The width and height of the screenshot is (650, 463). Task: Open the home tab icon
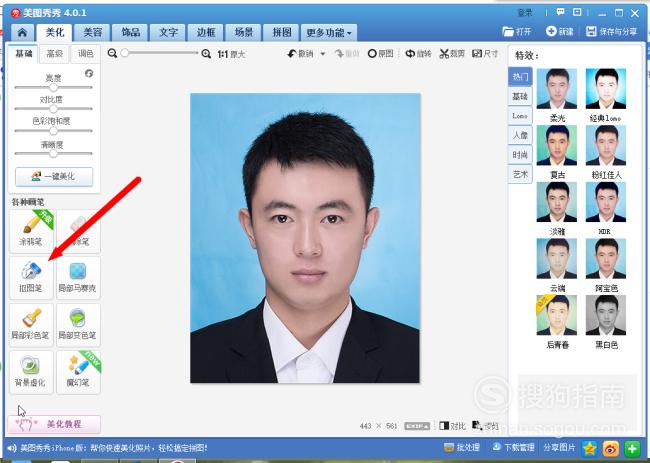(22, 32)
